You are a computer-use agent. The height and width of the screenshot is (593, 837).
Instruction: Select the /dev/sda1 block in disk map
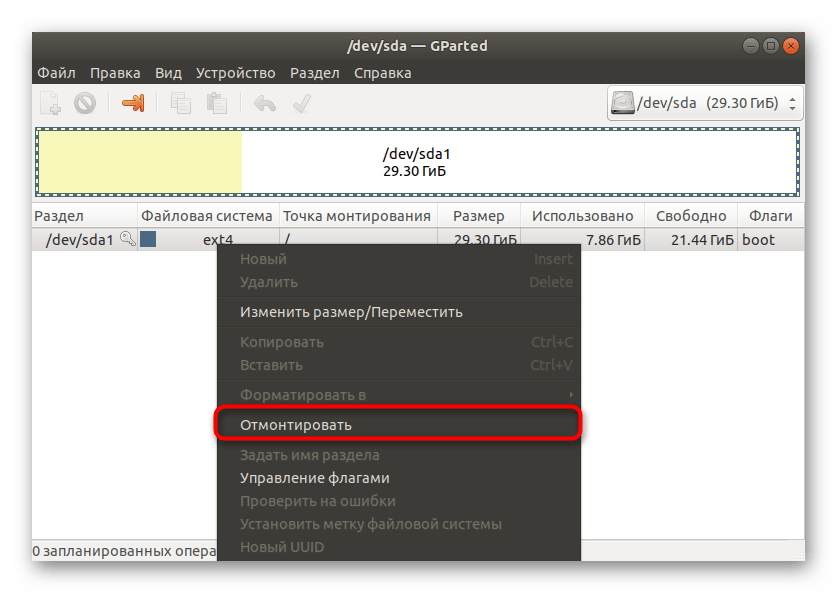click(x=417, y=162)
